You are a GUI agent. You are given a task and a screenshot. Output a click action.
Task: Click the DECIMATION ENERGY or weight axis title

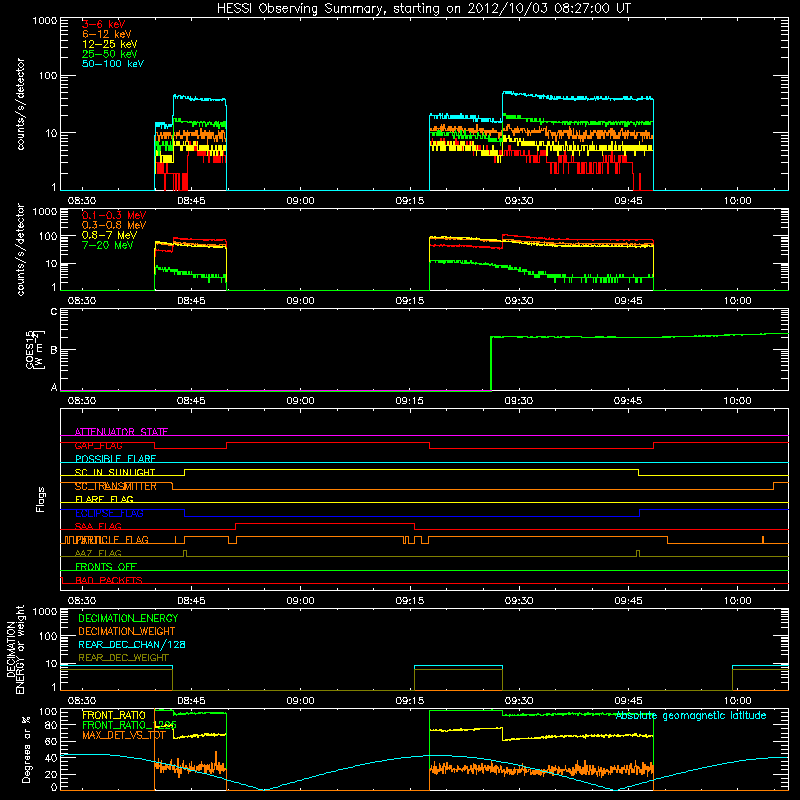[x=15, y=649]
